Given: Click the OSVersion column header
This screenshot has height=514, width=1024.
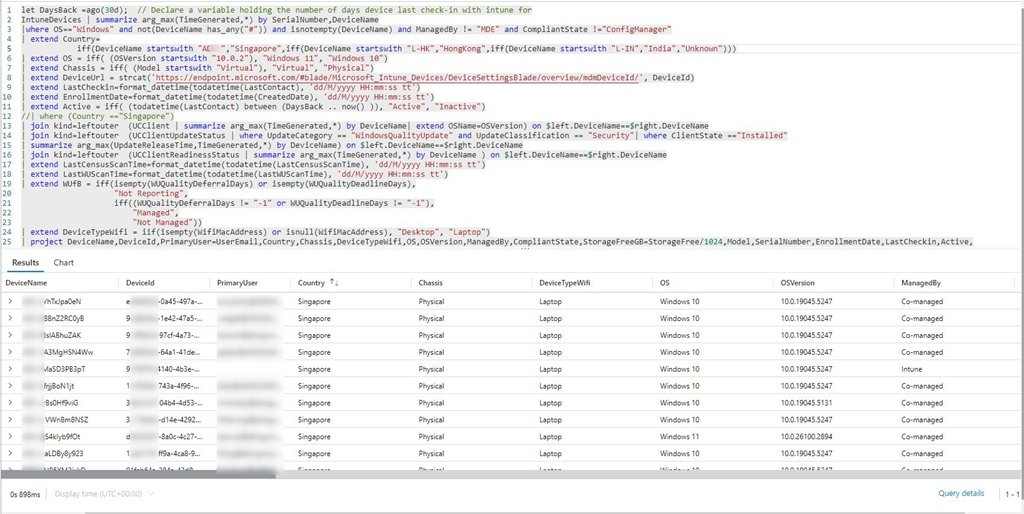Looking at the screenshot, I should [798, 283].
